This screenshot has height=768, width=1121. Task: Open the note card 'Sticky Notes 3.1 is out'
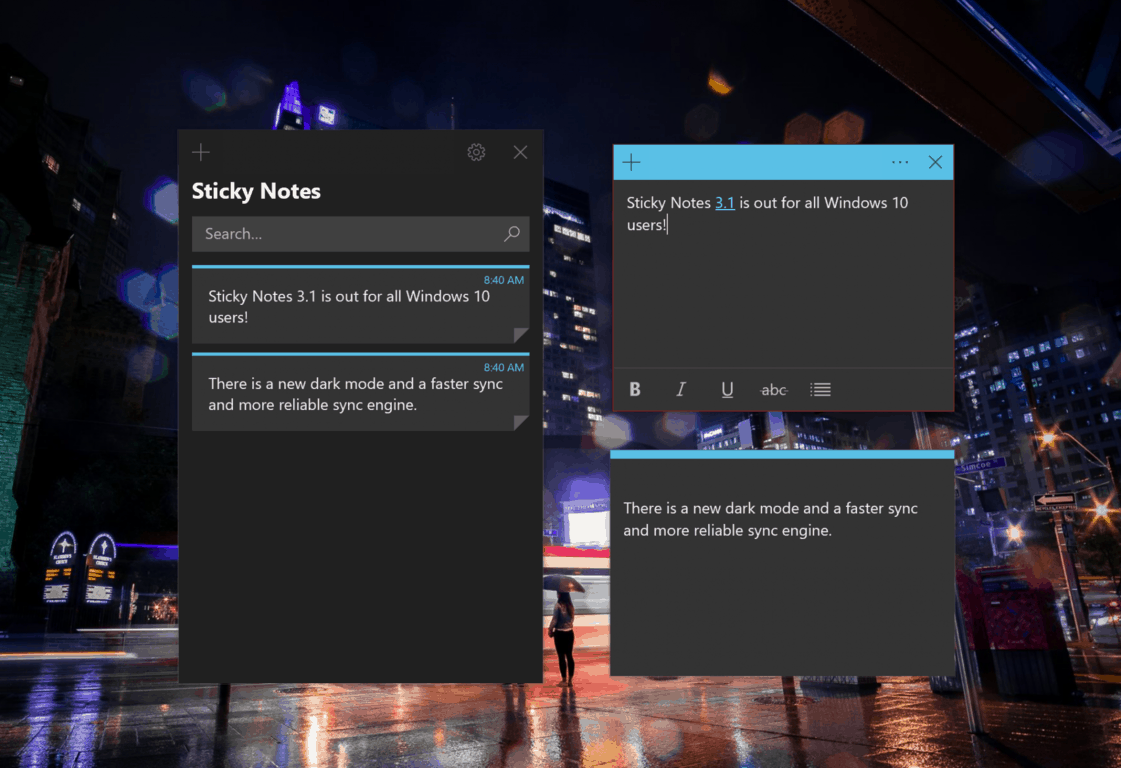[x=360, y=305]
